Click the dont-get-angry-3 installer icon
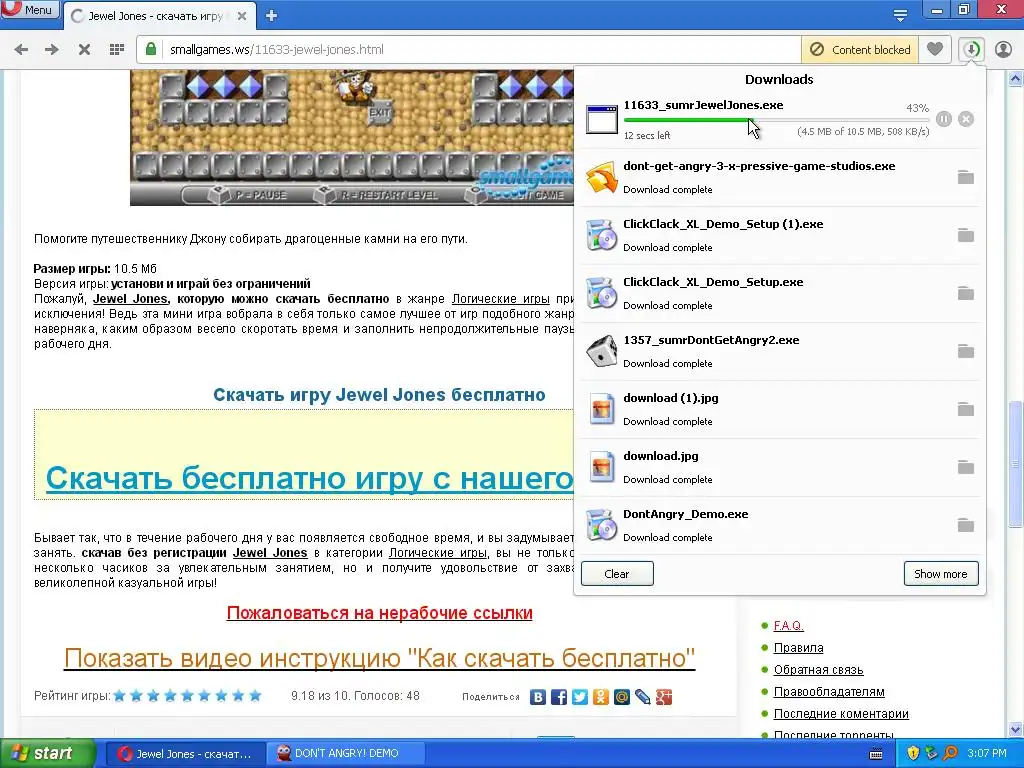 tap(601, 178)
